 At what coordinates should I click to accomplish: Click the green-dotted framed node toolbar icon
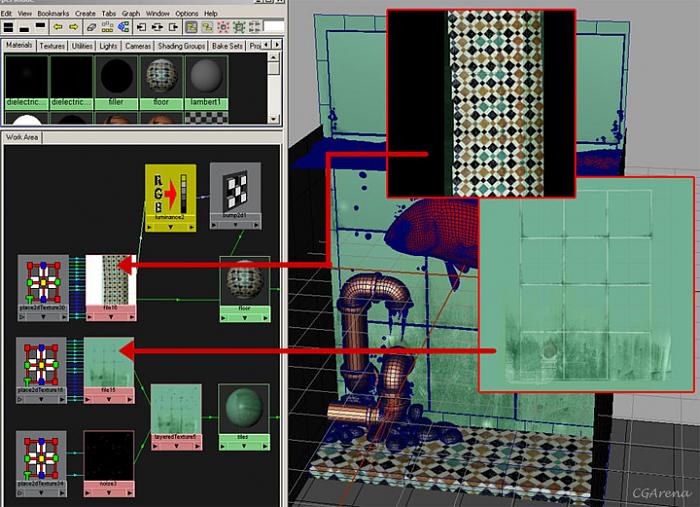[239, 27]
